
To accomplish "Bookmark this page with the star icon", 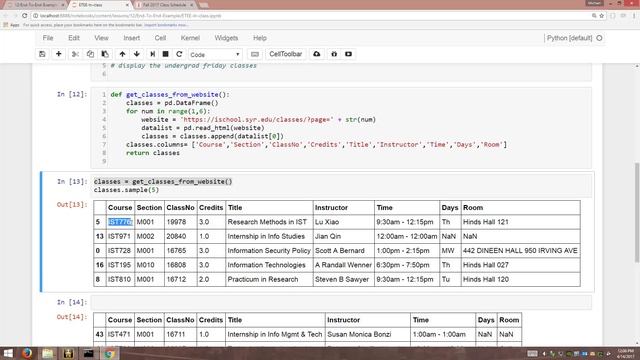I will 602,16.
